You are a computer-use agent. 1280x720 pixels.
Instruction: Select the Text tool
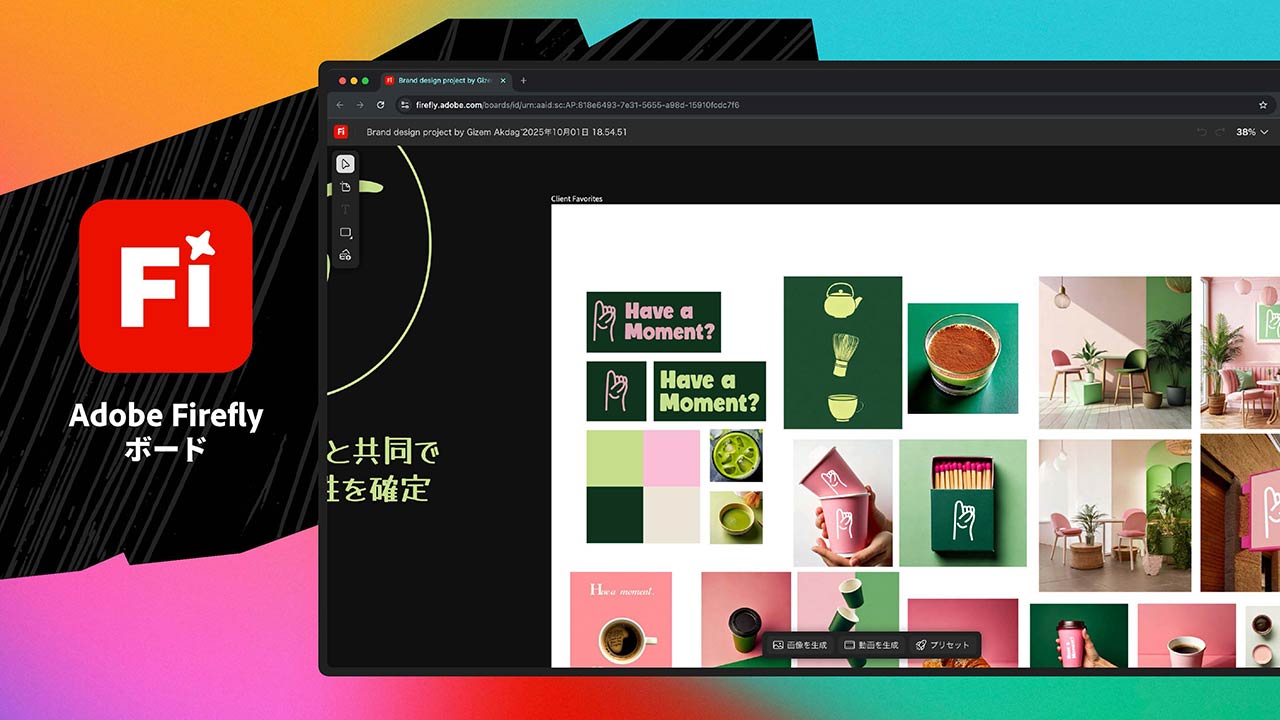click(345, 209)
